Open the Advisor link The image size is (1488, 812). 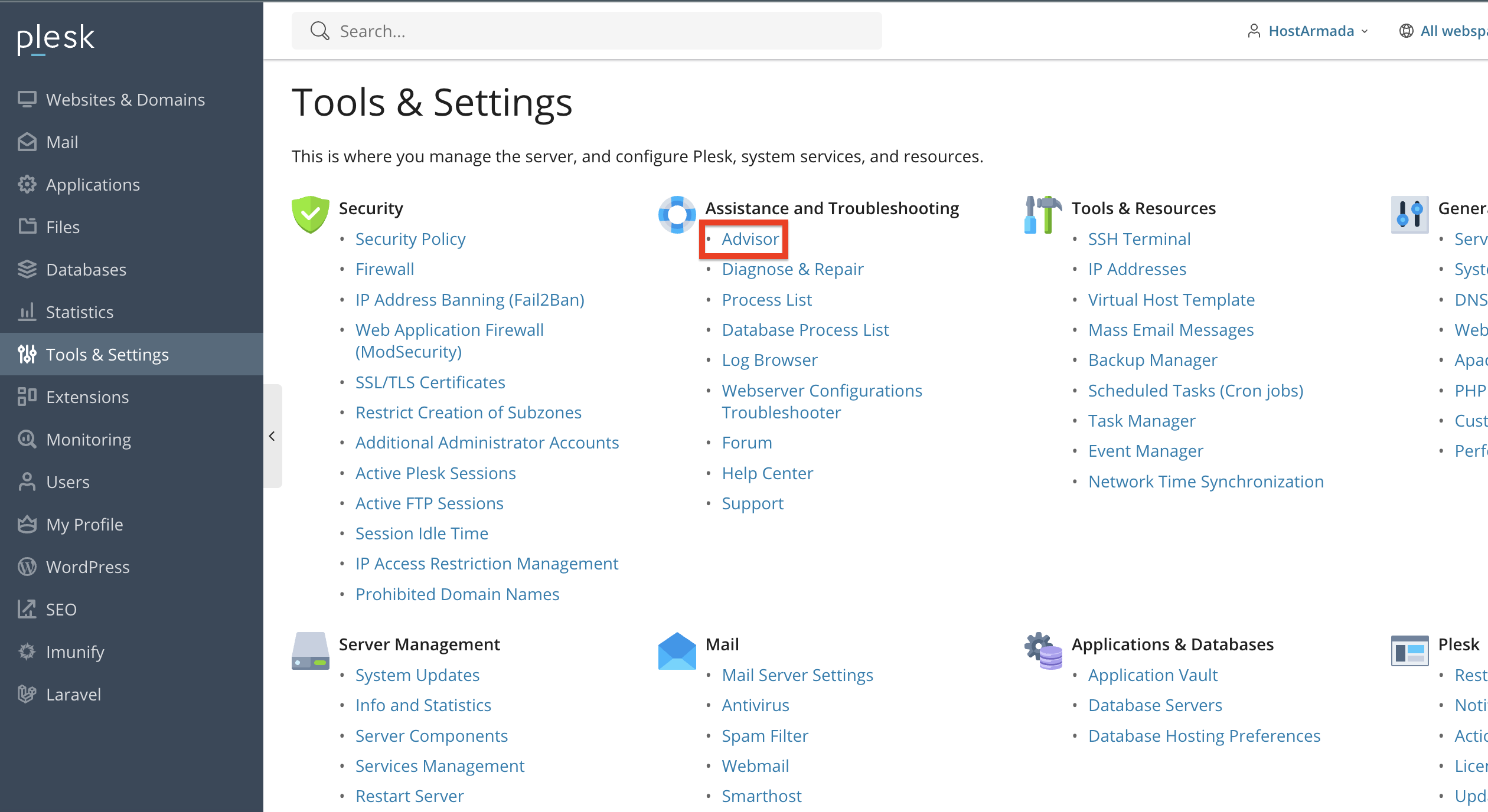pos(750,239)
